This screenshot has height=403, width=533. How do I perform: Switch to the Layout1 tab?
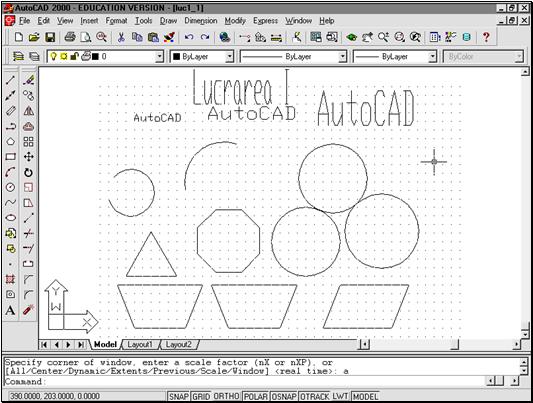(140, 345)
